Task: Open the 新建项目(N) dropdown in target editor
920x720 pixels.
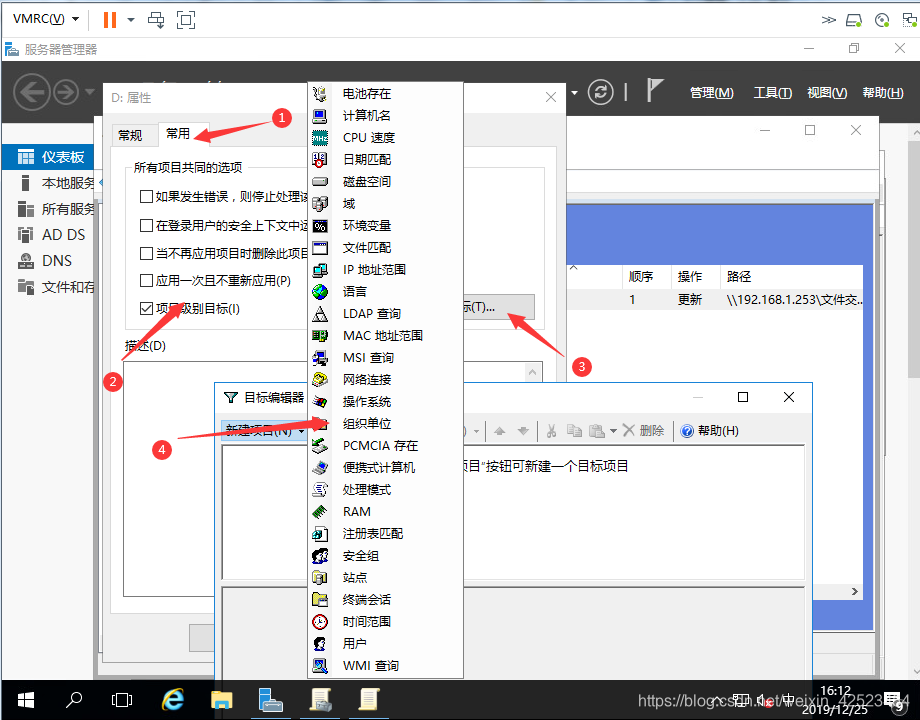Action: click(265, 431)
